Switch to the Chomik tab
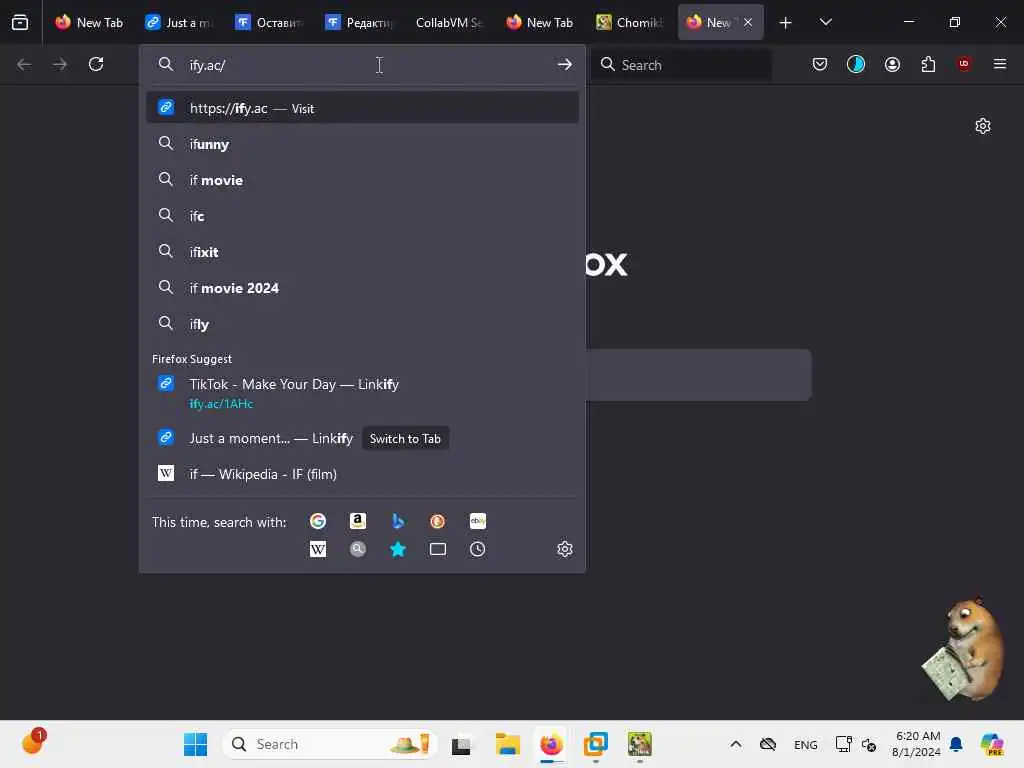 pos(630,23)
